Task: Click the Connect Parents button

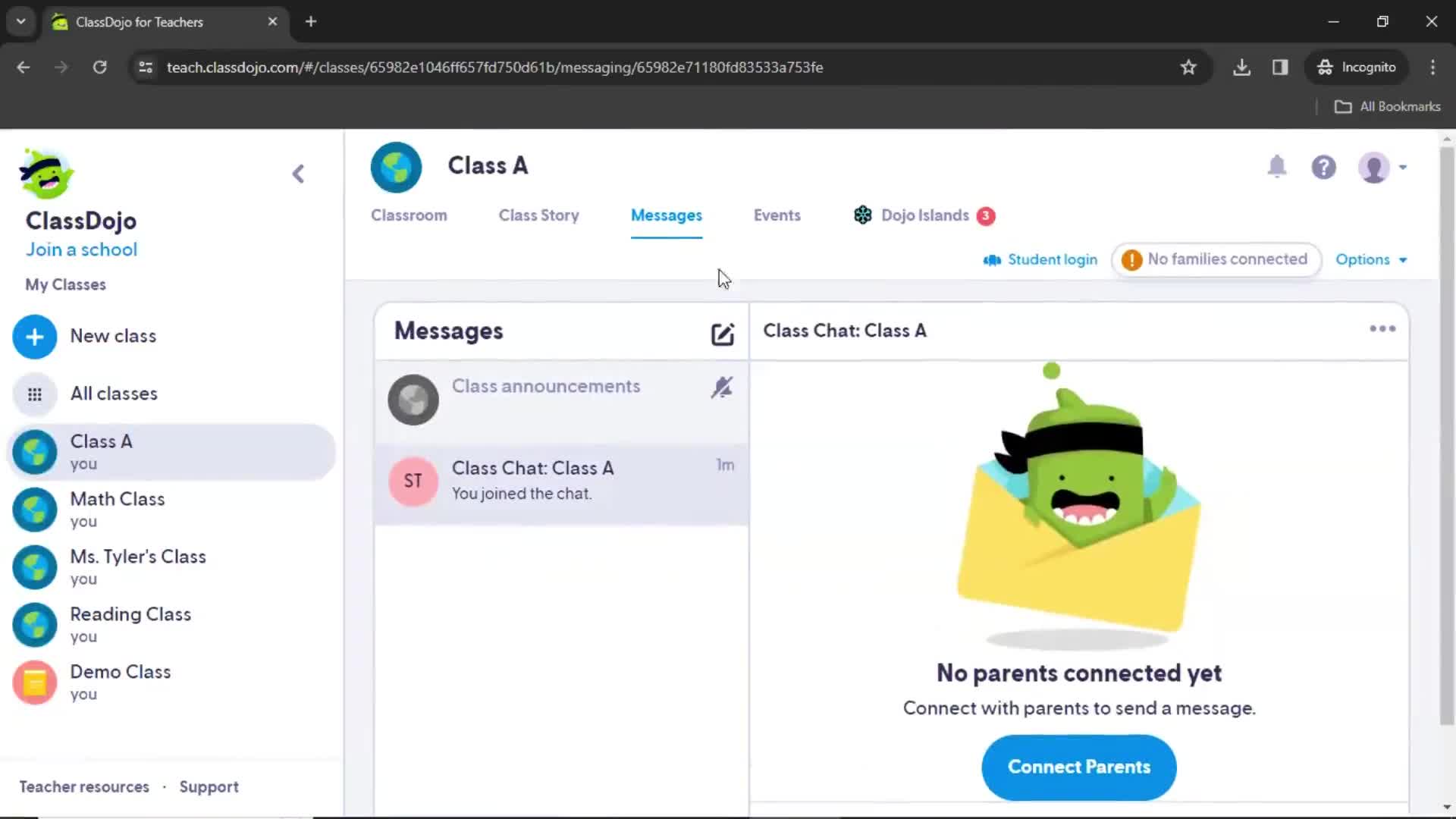Action: click(x=1079, y=767)
